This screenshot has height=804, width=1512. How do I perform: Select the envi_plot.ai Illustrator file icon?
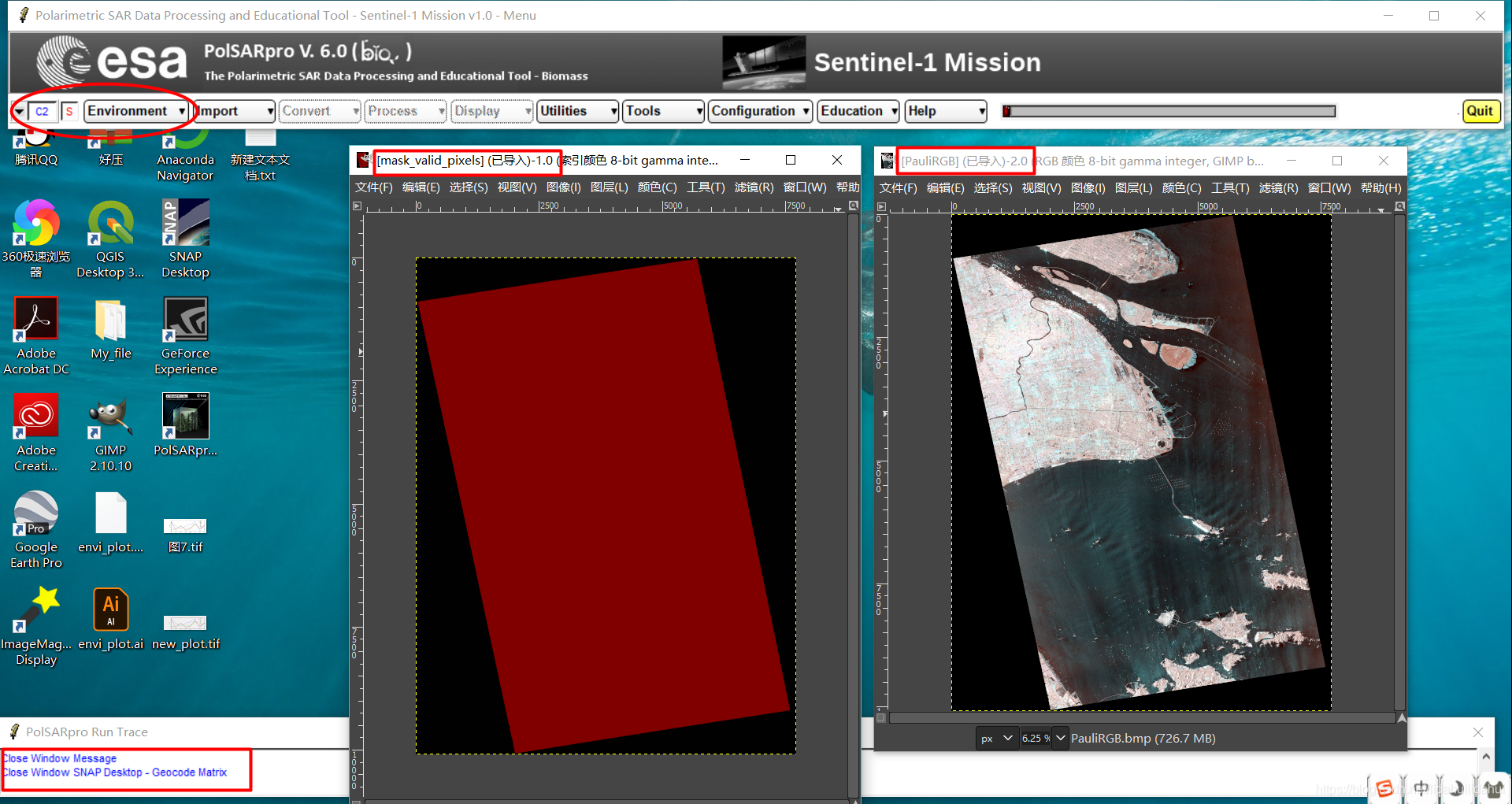click(110, 619)
